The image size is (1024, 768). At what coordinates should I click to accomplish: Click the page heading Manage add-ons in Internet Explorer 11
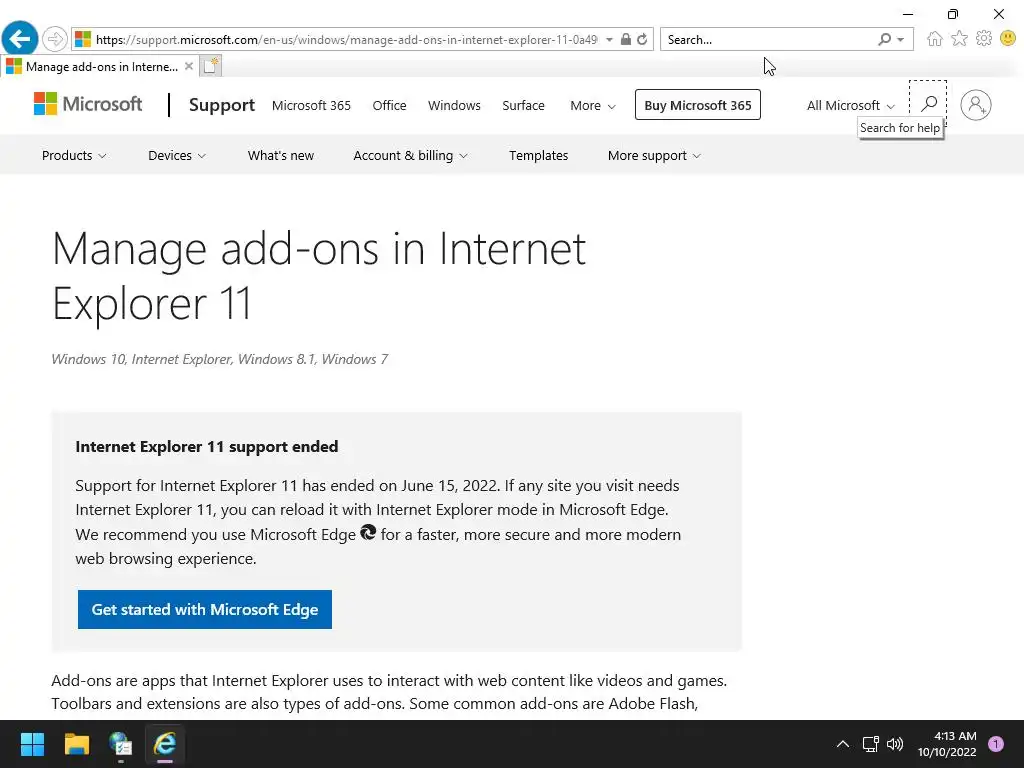[x=319, y=276]
